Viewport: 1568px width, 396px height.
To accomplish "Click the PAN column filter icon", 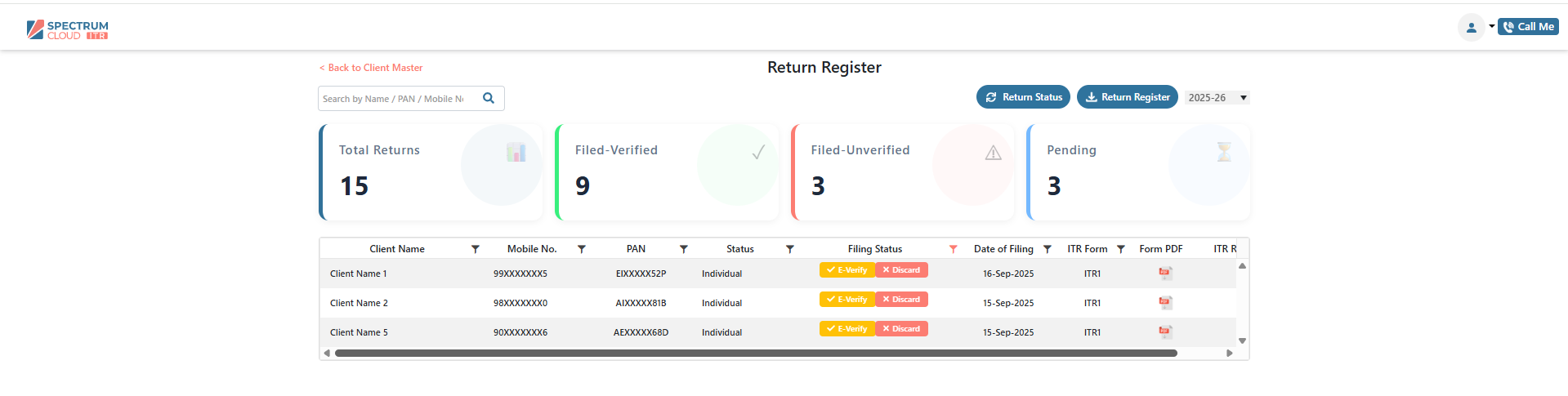I will (684, 249).
